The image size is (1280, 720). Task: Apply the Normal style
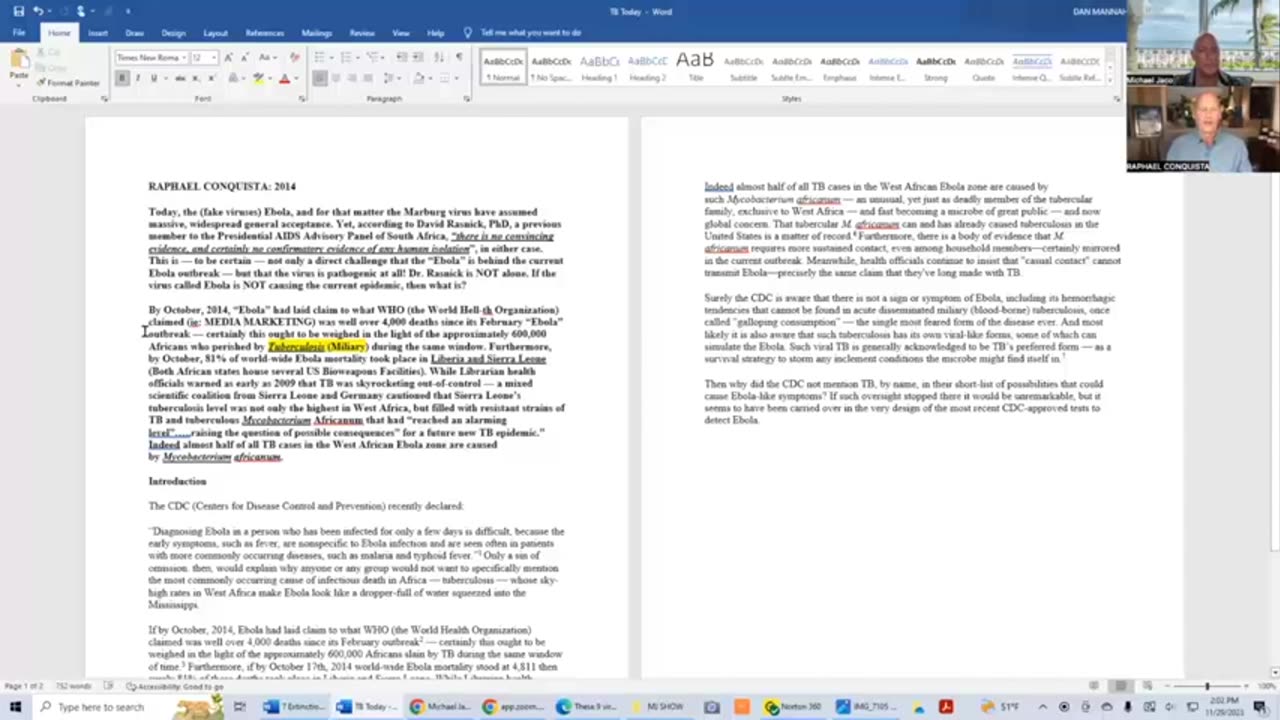(503, 66)
